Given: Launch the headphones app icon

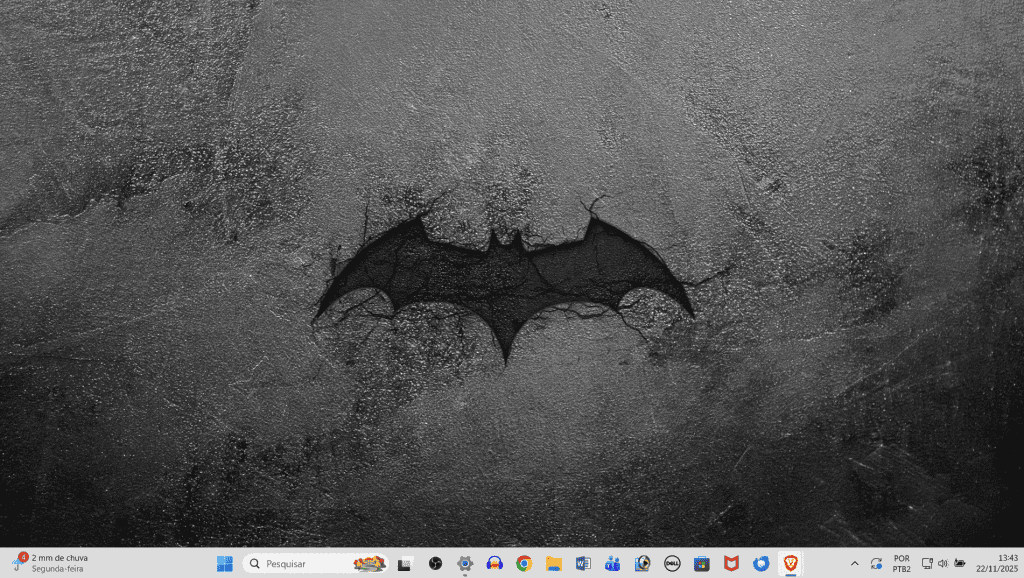Looking at the screenshot, I should (x=494, y=563).
